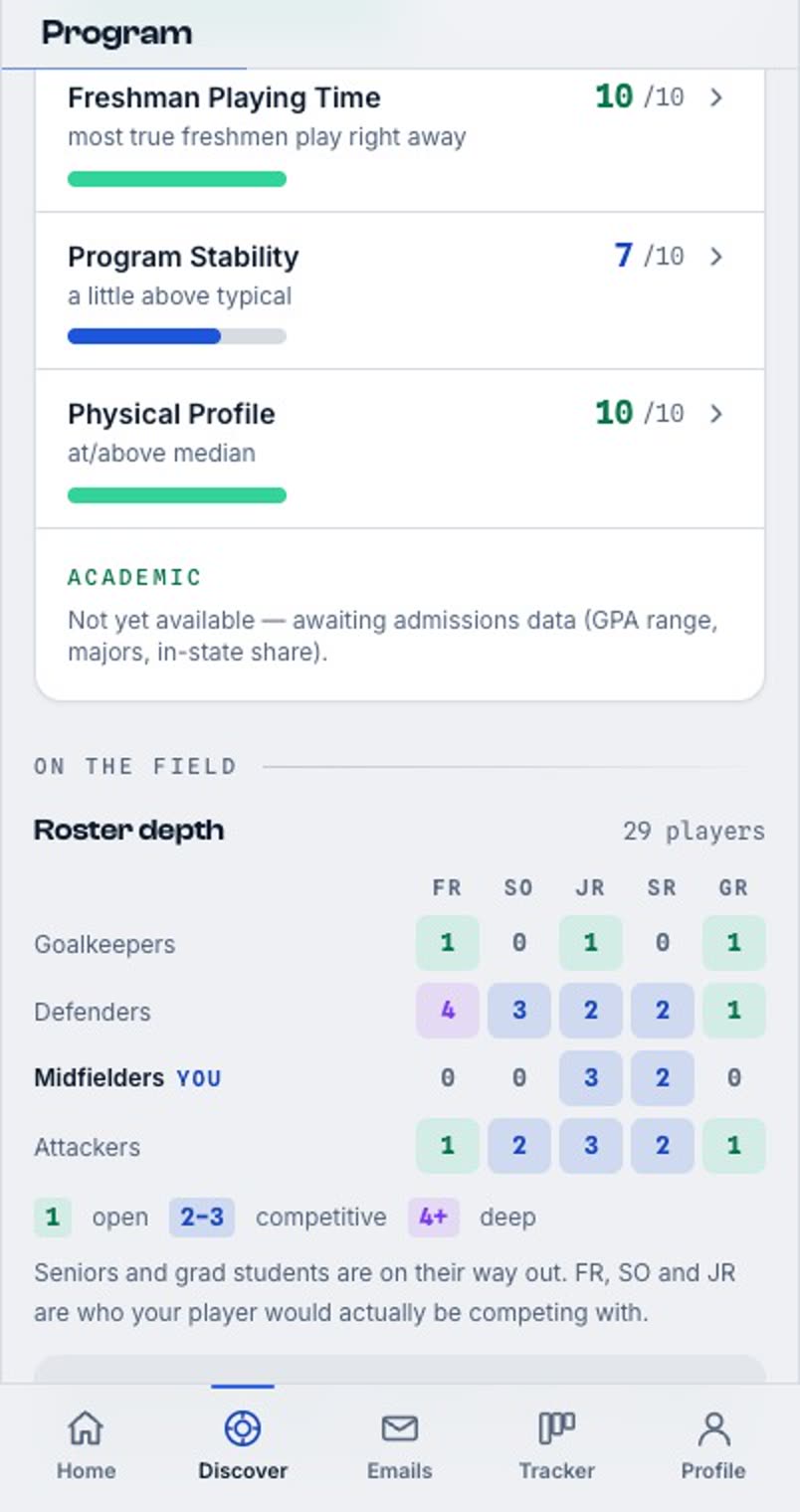This screenshot has height=1512, width=800.
Task: Open the Physical Profile row title
Action: point(171,414)
